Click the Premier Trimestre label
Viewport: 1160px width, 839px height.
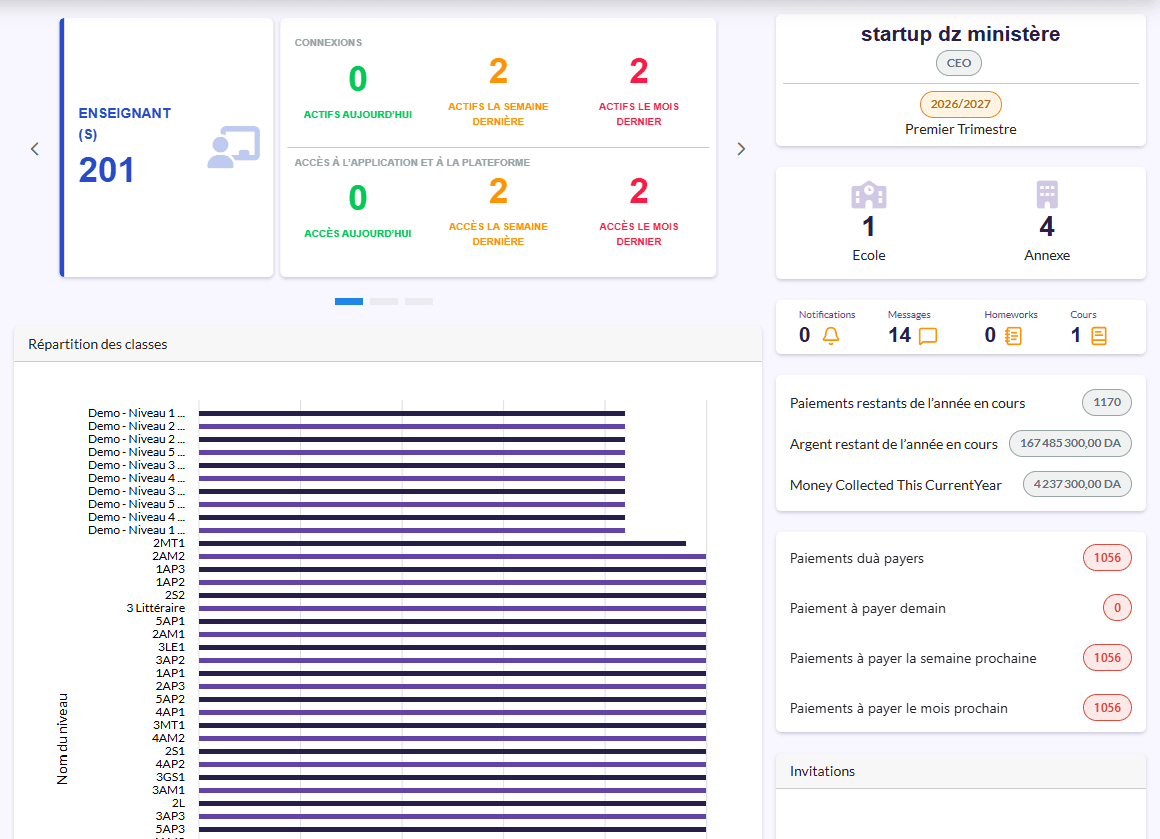(960, 129)
